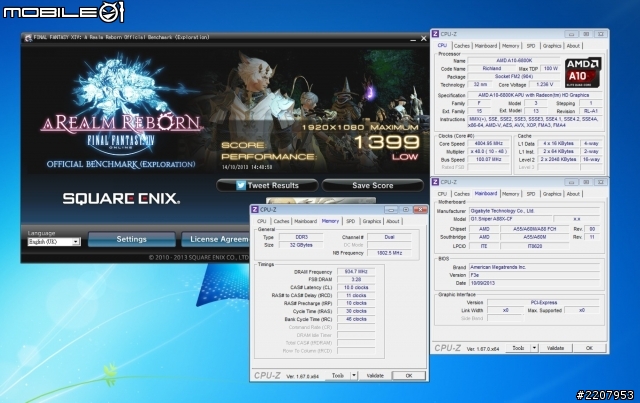Click the Core Speed value 4804.95 MHz
Screen dimensions: 640x403
tap(489, 144)
